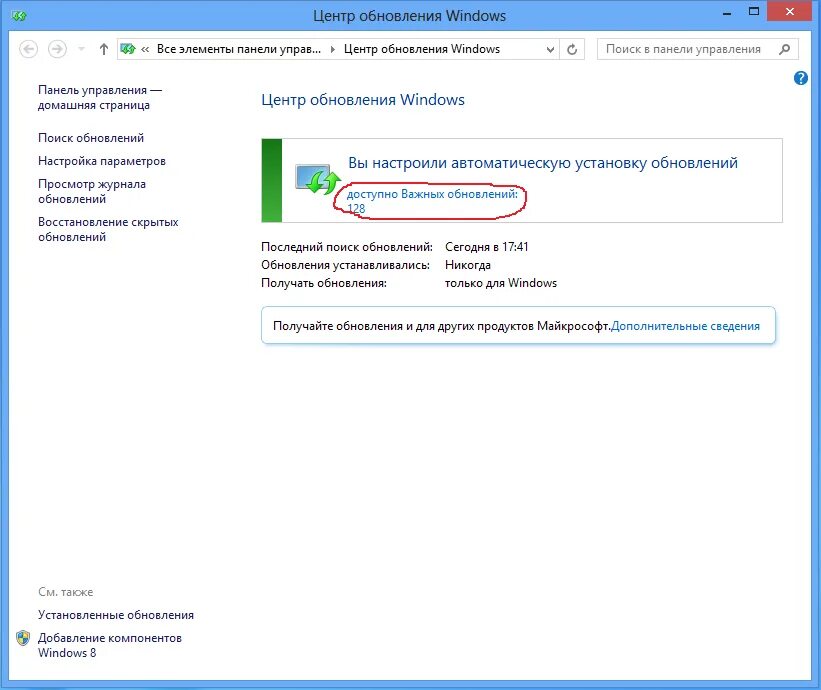Click the "Получать обновления:" label
Image resolution: width=821 pixels, height=690 pixels.
(324, 283)
